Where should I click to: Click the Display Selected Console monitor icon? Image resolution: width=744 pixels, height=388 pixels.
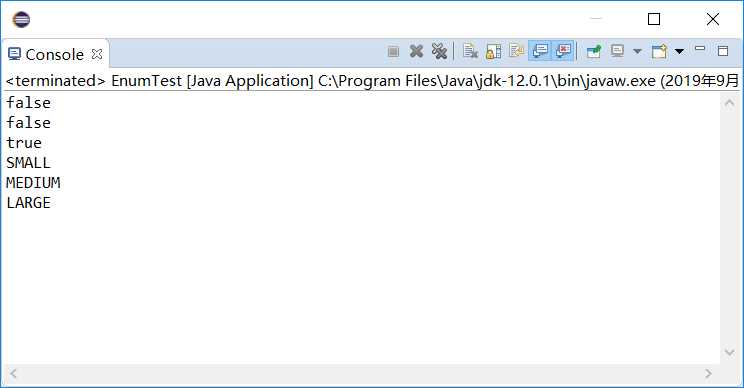[x=617, y=51]
